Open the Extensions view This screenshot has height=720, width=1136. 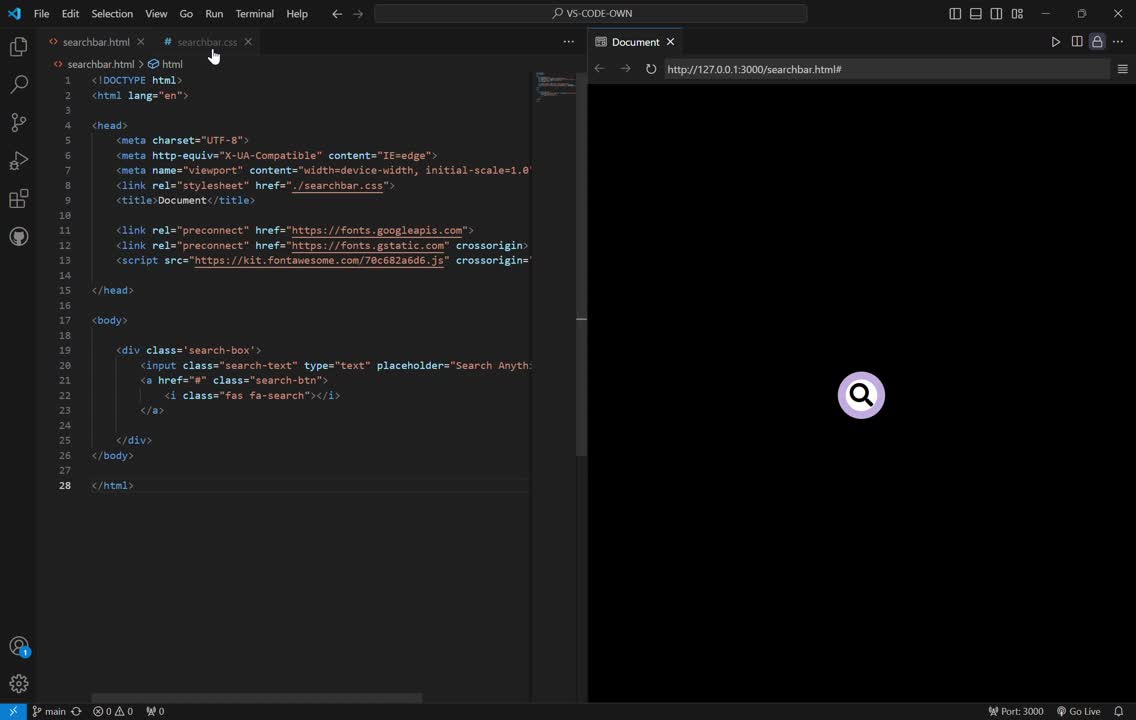pyautogui.click(x=18, y=199)
